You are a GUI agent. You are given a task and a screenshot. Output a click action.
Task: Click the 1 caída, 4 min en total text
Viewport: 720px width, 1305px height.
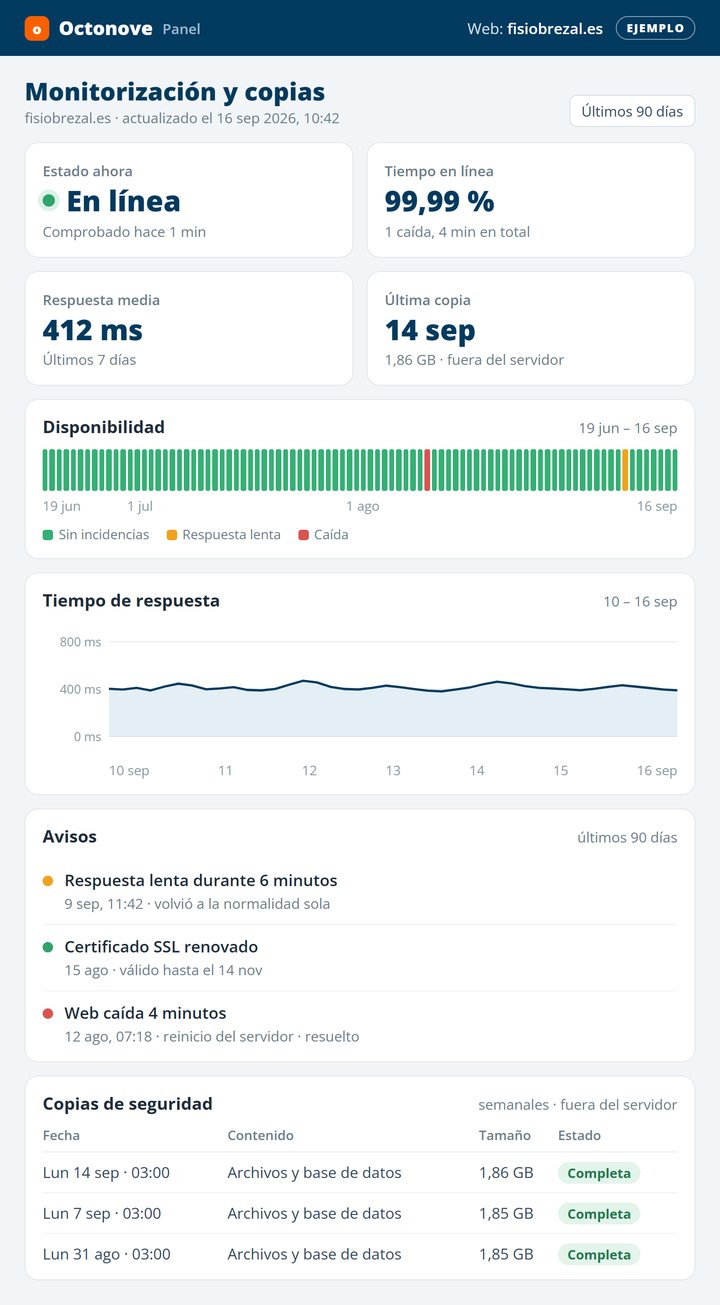(x=458, y=232)
